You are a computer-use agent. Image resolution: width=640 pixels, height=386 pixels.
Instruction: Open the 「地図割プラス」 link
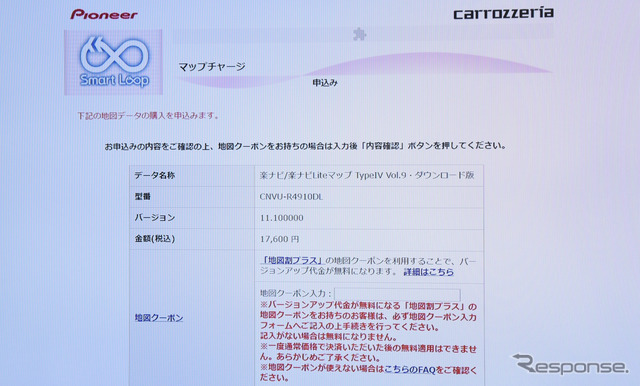pos(292,260)
